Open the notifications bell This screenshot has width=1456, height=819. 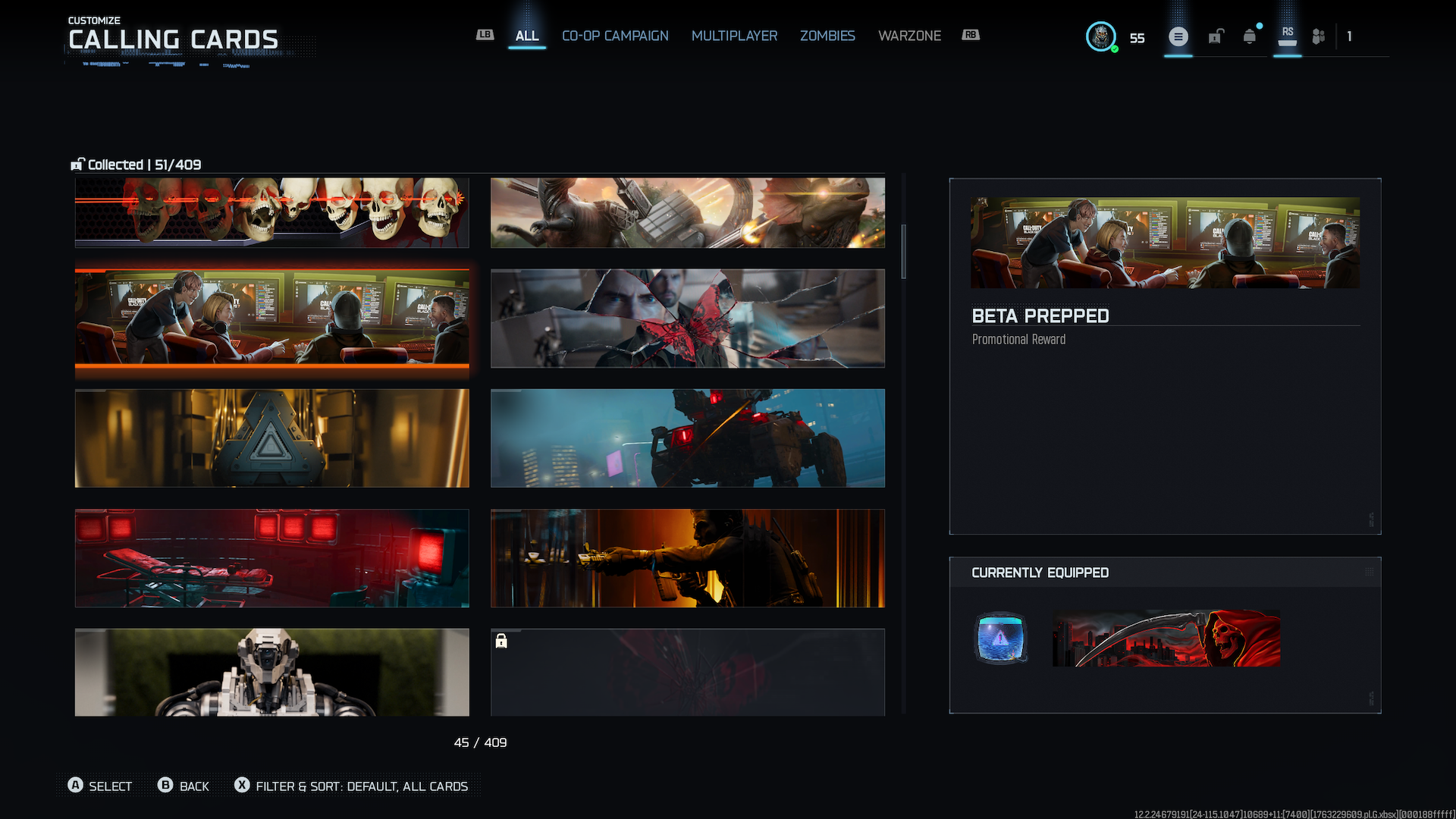(1250, 36)
